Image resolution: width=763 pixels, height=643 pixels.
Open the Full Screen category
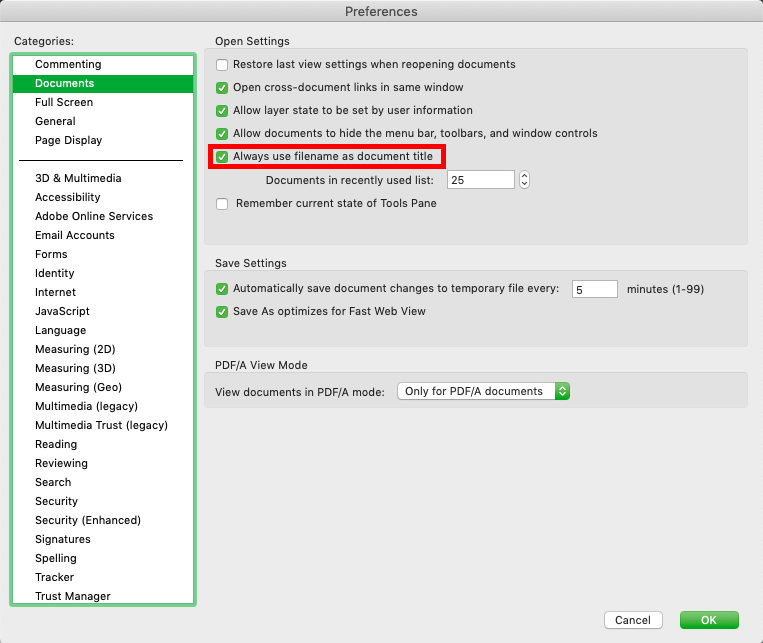coord(64,103)
